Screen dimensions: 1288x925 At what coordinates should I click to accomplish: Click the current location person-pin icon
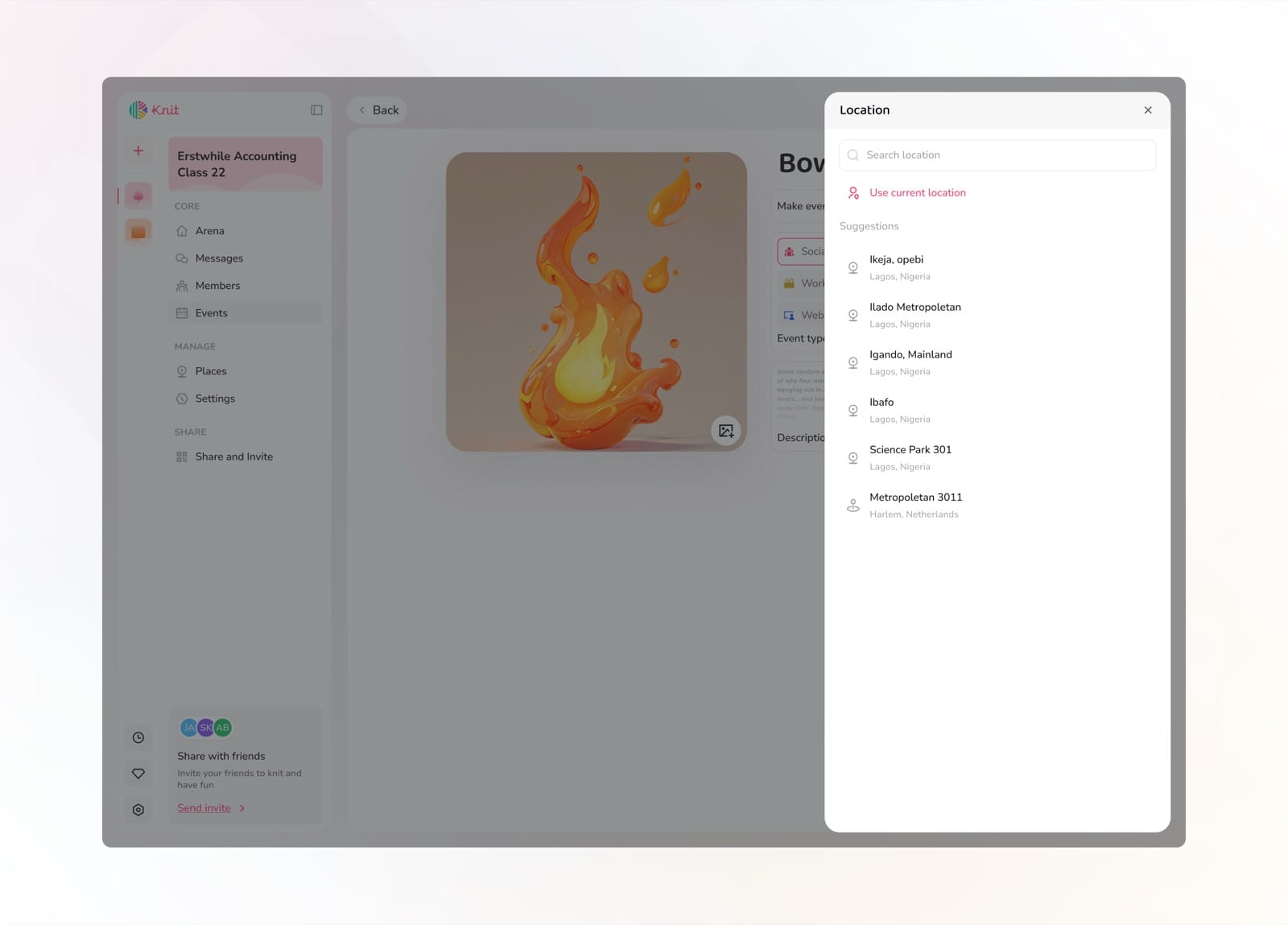coord(853,193)
